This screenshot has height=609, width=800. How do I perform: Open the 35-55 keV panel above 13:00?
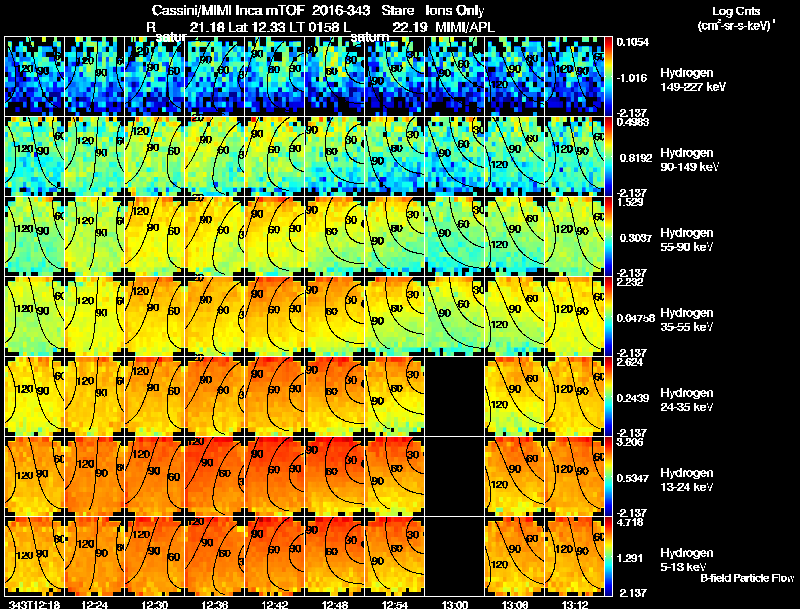pos(455,316)
